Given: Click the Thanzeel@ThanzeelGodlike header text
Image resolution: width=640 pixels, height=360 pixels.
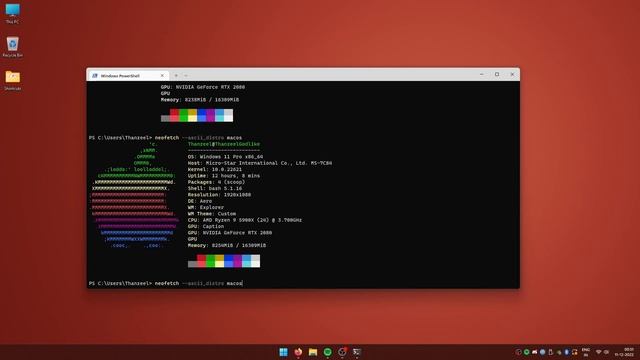Looking at the screenshot, I should [x=224, y=144].
